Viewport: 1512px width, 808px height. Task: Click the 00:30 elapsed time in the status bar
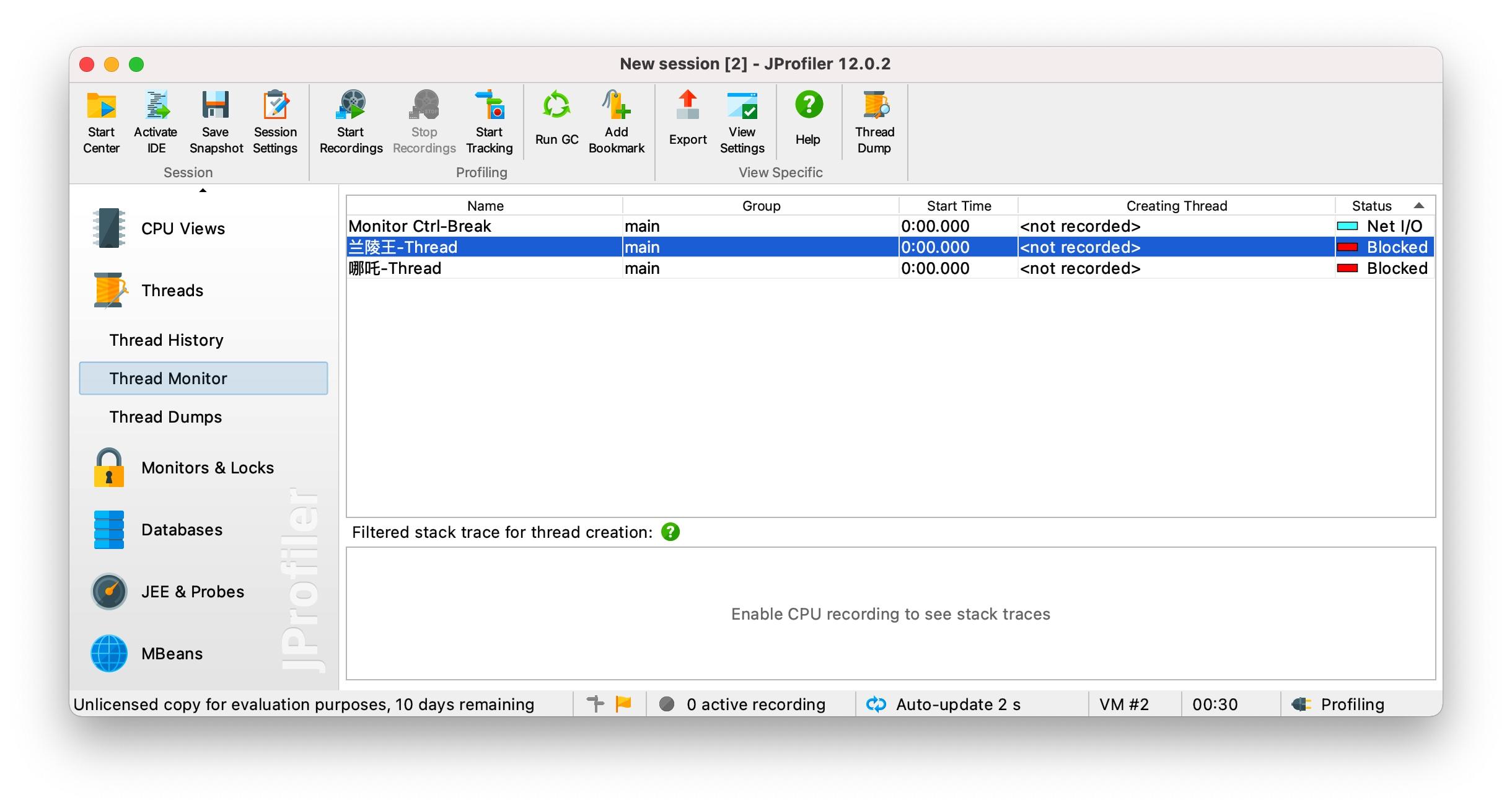point(1215,704)
